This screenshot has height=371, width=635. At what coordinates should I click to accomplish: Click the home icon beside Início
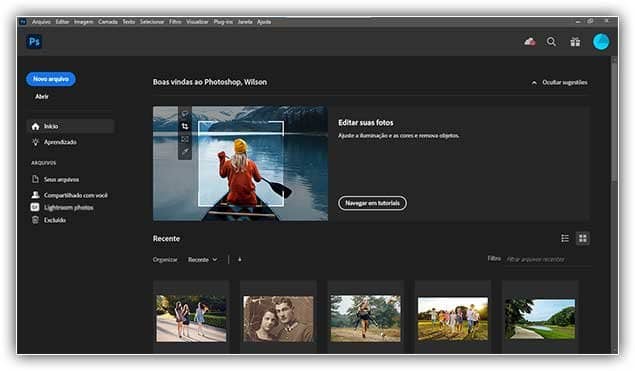coord(36,126)
